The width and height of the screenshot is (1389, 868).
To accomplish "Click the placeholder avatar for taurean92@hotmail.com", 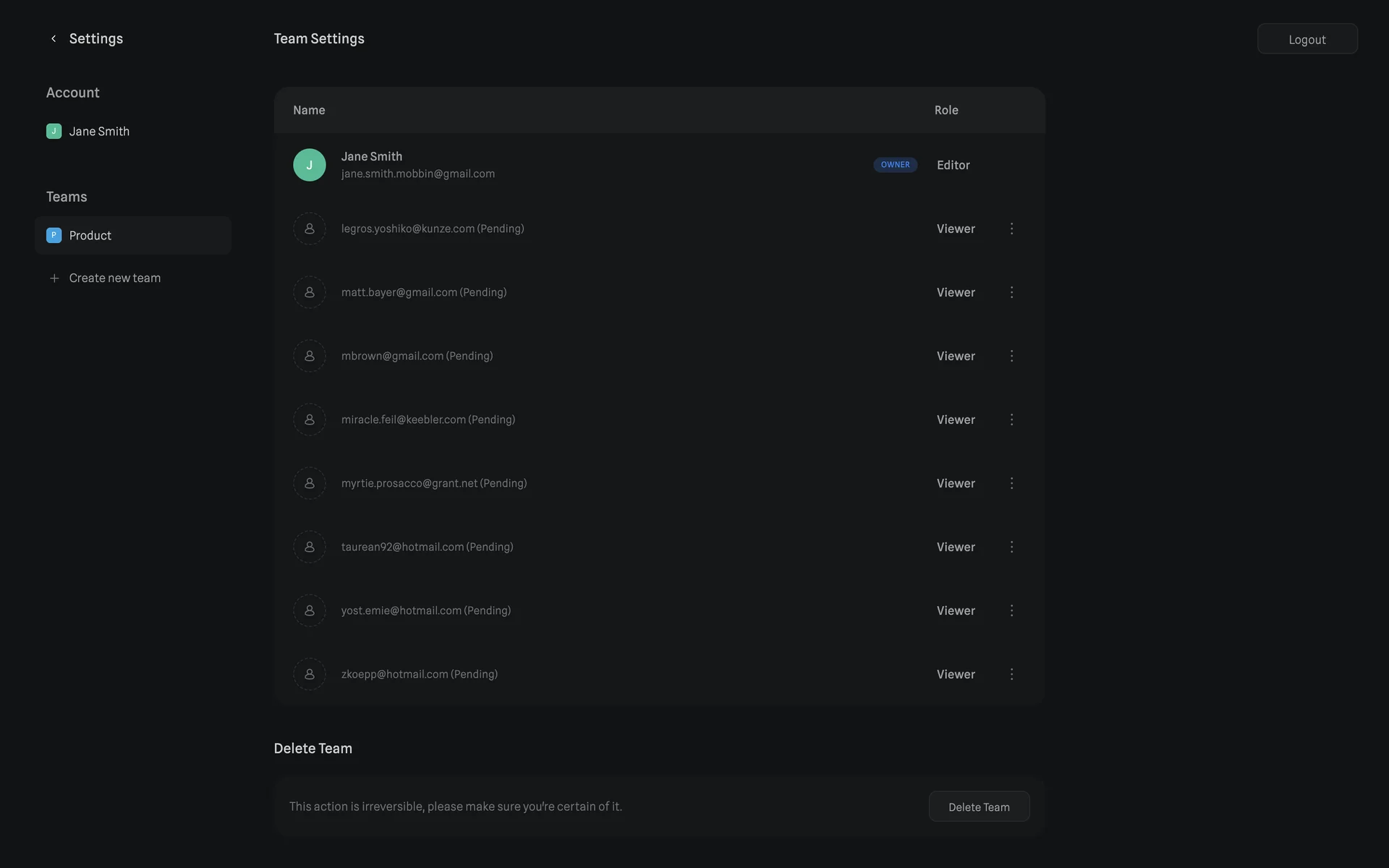I will click(x=309, y=547).
